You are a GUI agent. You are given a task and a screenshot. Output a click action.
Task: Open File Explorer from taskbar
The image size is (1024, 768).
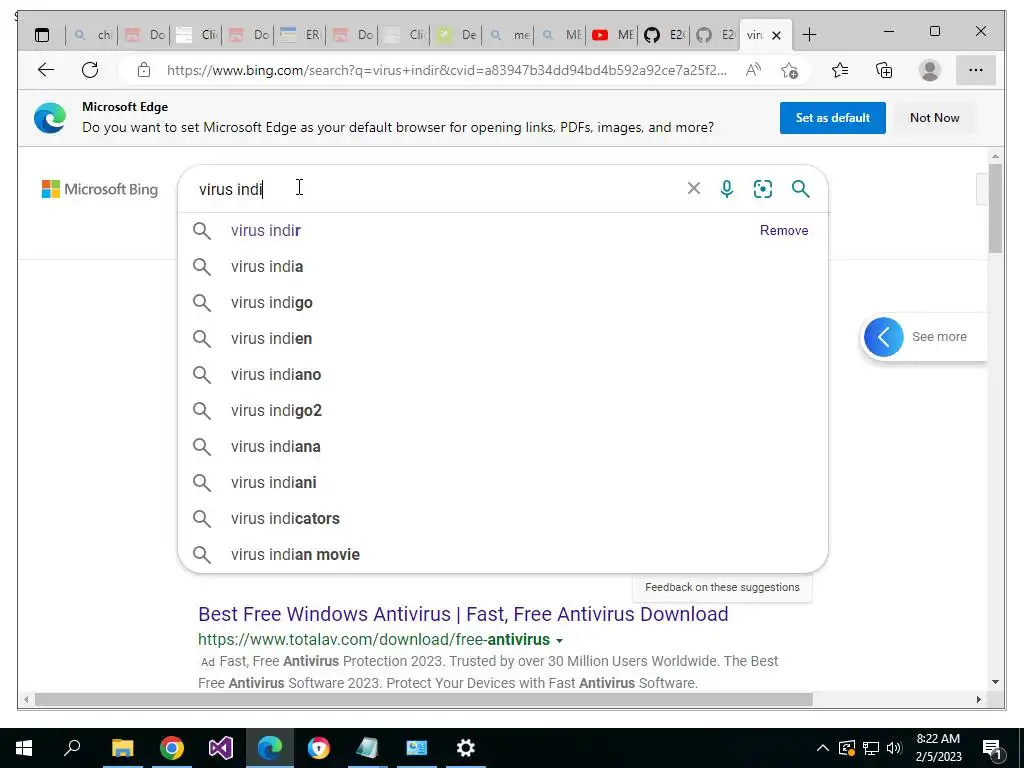[122, 748]
